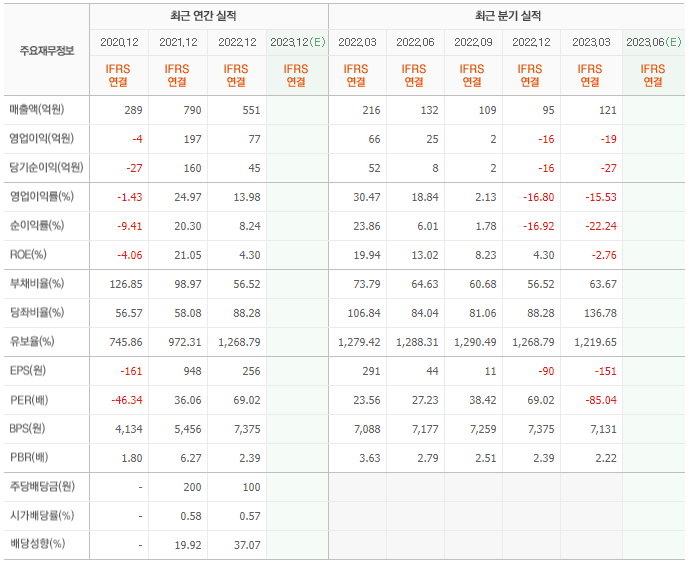Click the net margin value 20.30
This screenshot has height=564, width=689.
[x=188, y=226]
